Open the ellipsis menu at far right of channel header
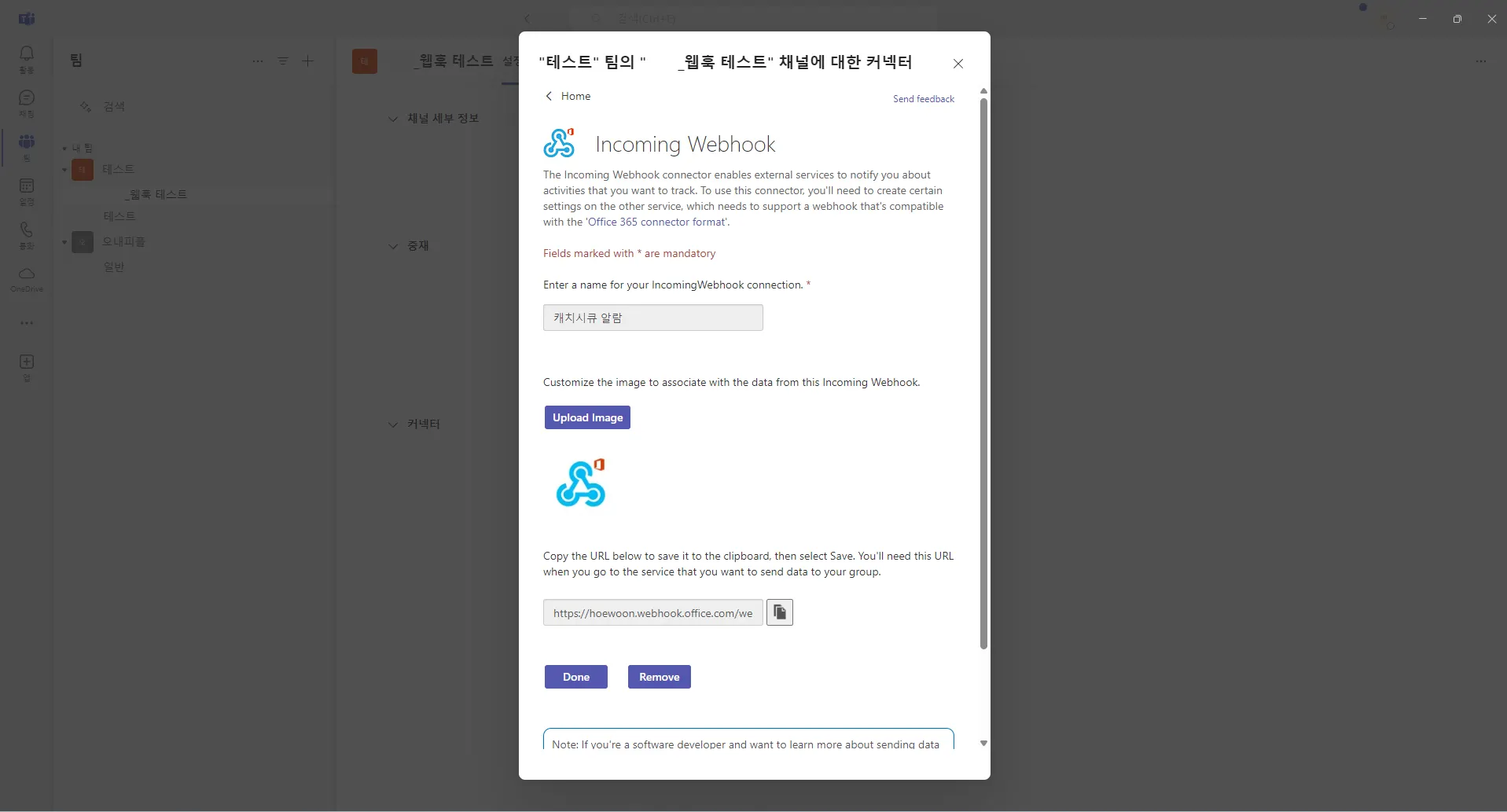Viewport: 1507px width, 812px height. (1481, 61)
